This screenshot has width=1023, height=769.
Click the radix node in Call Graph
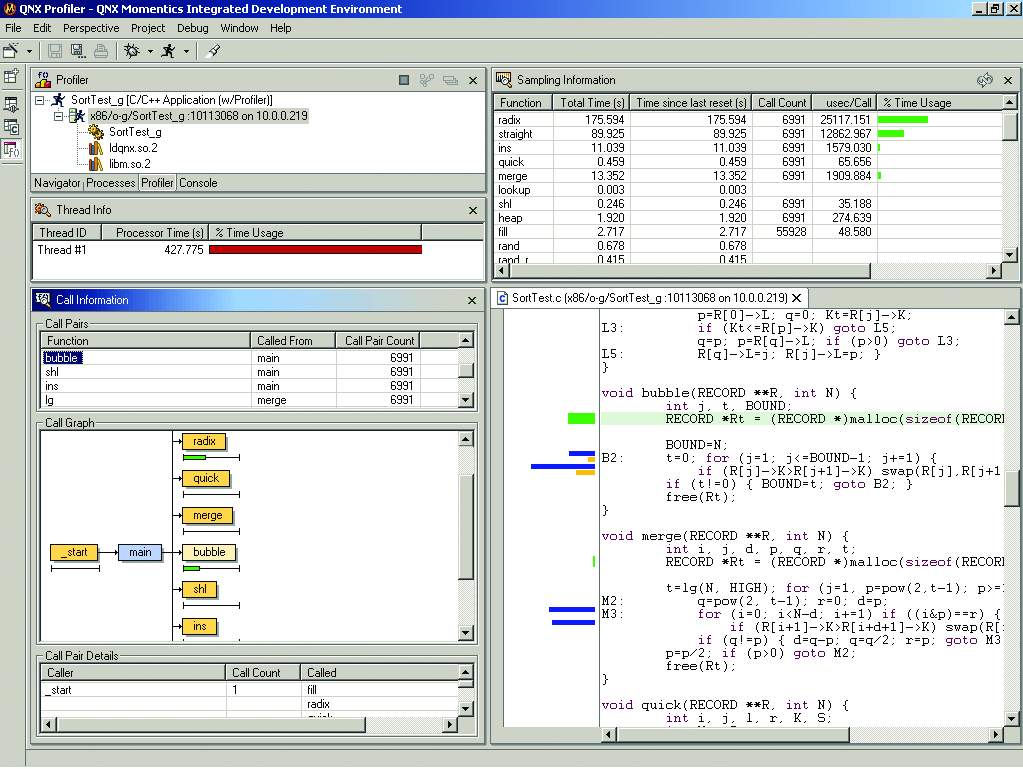[204, 442]
